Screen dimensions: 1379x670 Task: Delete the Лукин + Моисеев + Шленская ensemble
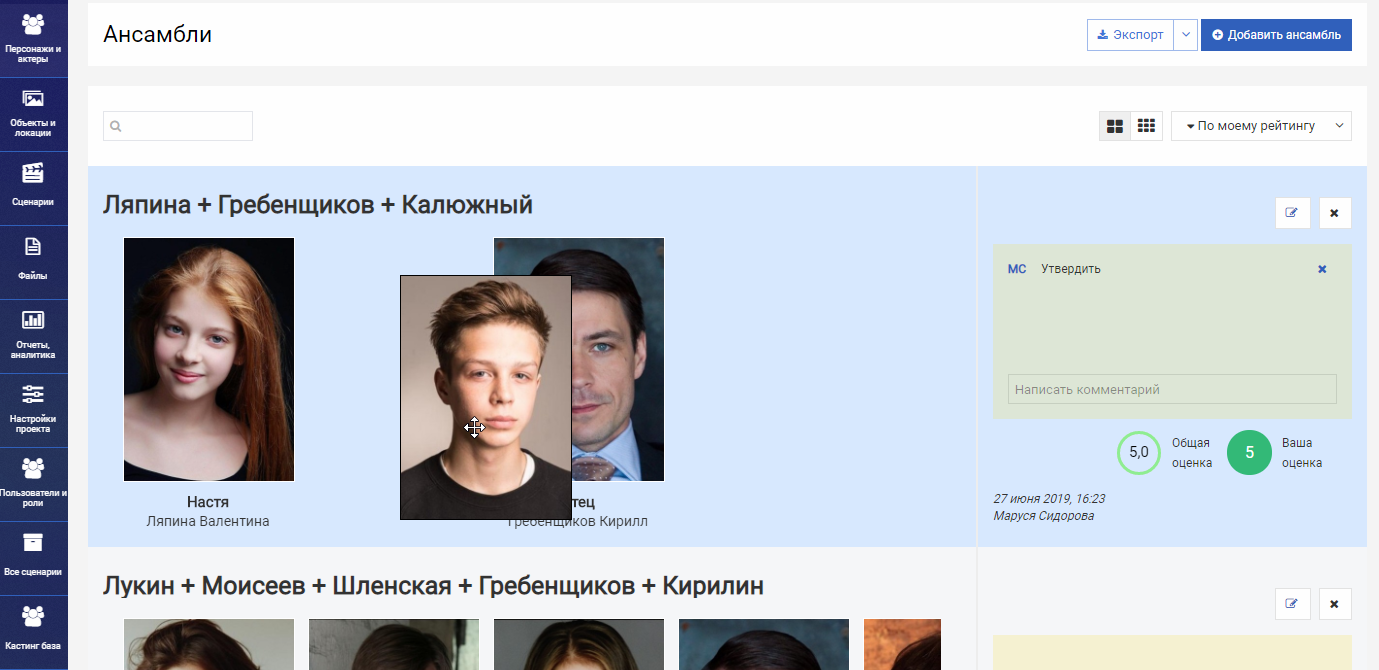coord(1334,604)
